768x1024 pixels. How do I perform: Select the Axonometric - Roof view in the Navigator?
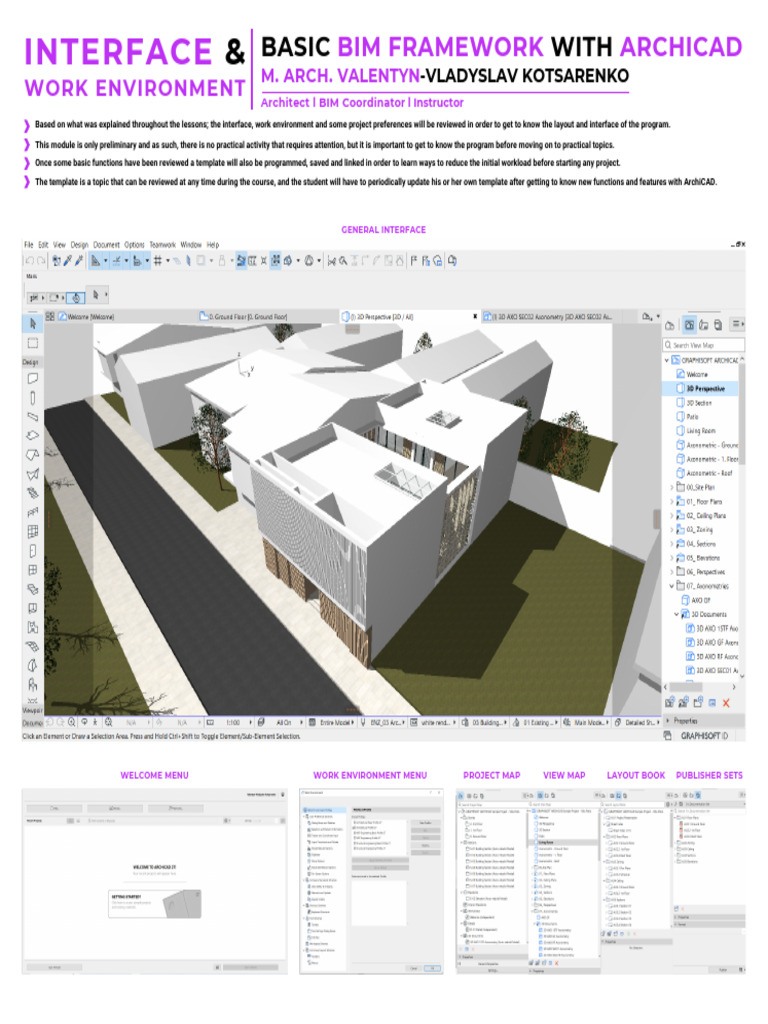tap(709, 473)
